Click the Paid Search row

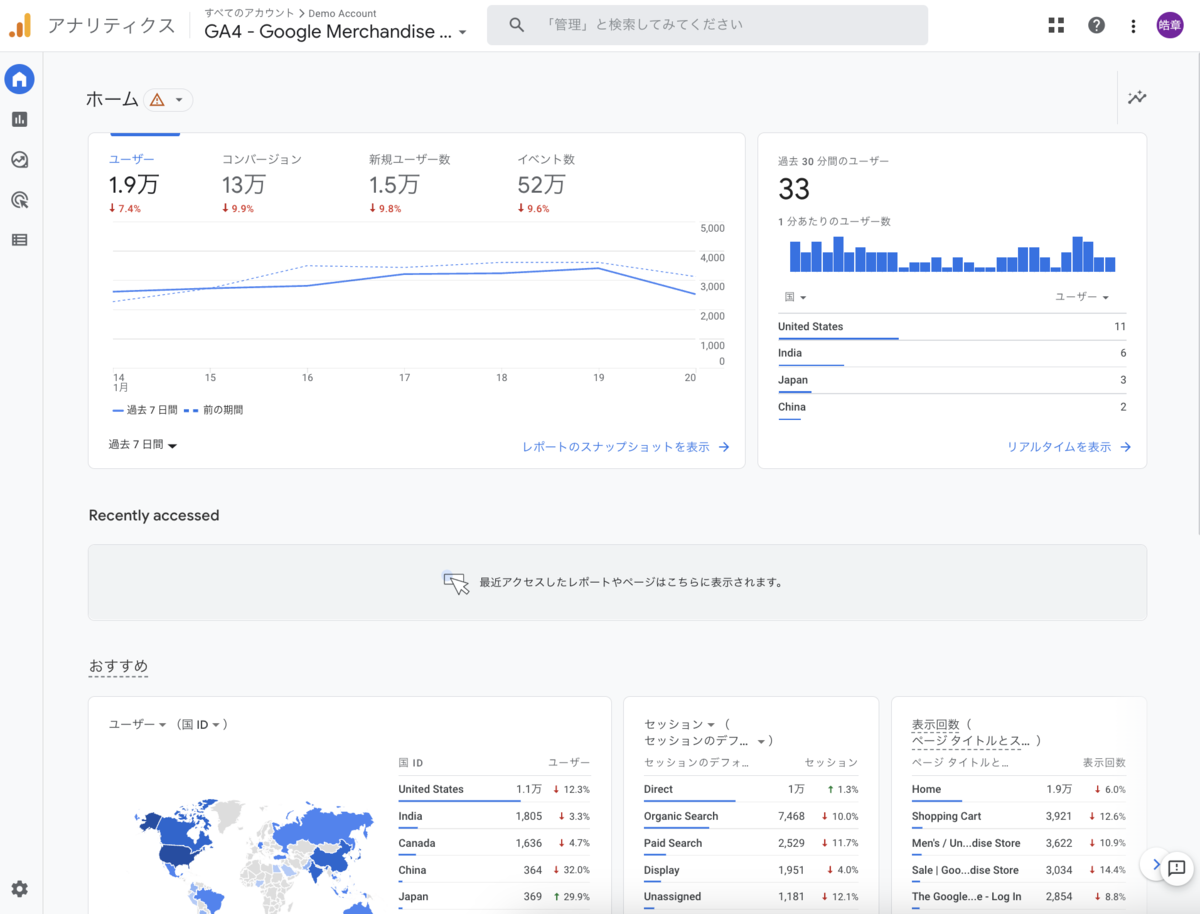pos(751,843)
